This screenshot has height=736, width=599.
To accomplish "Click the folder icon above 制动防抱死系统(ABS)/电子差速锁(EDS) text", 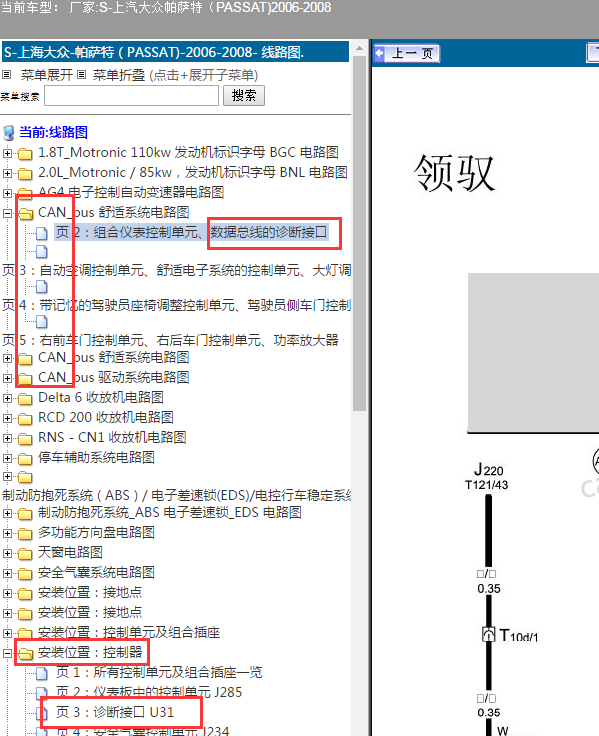I will coord(25,477).
